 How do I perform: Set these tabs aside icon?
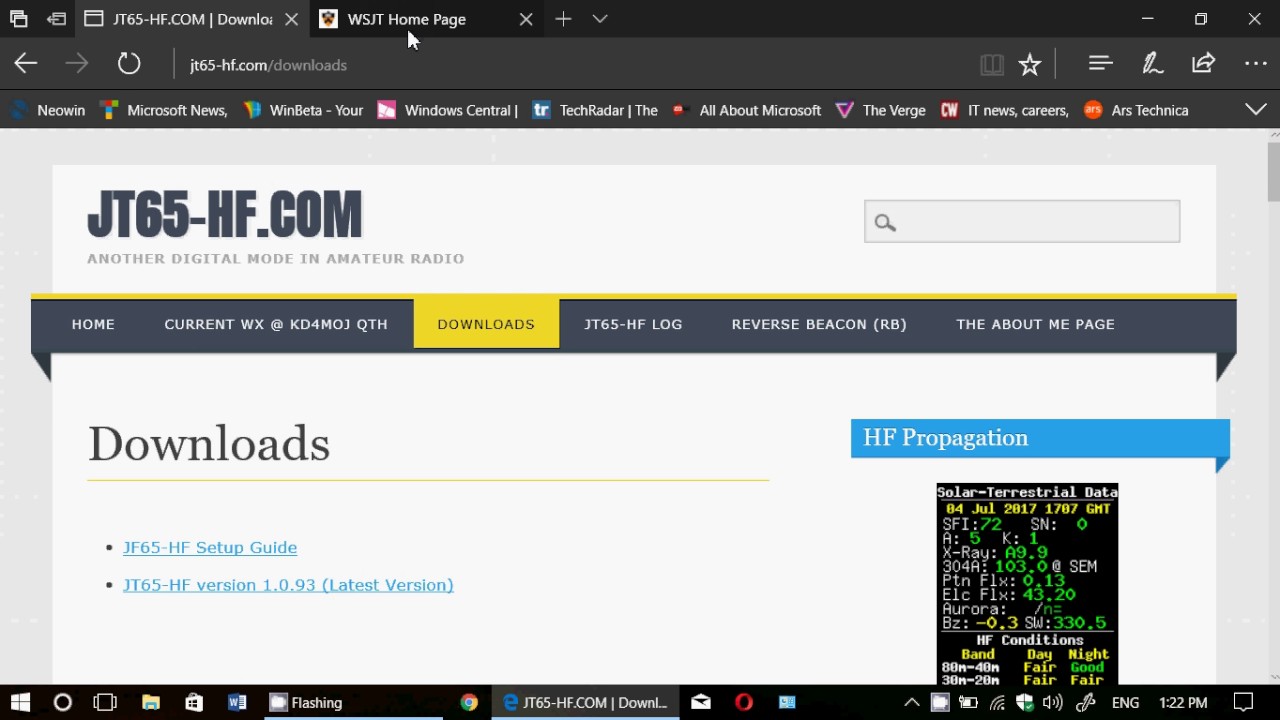(57, 19)
